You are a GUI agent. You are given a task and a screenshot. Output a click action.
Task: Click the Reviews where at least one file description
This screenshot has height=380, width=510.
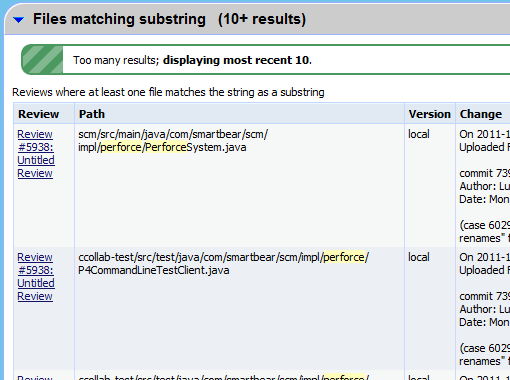pyautogui.click(x=168, y=92)
